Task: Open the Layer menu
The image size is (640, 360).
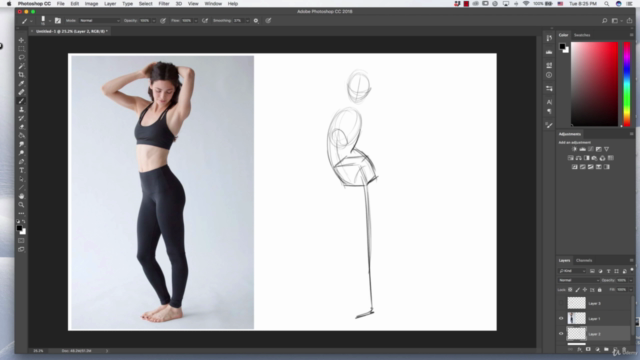Action: click(x=110, y=4)
